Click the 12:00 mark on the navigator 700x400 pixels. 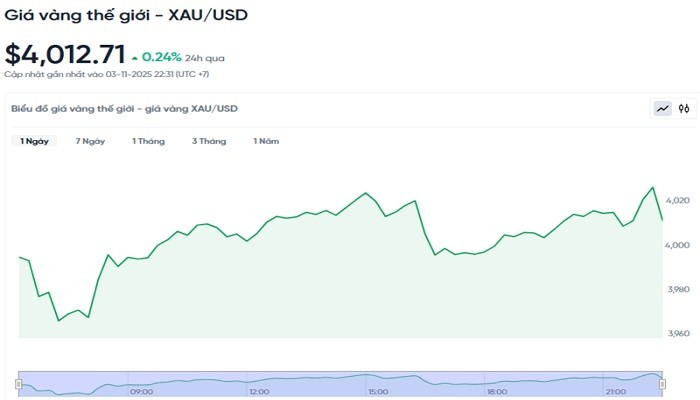point(259,392)
